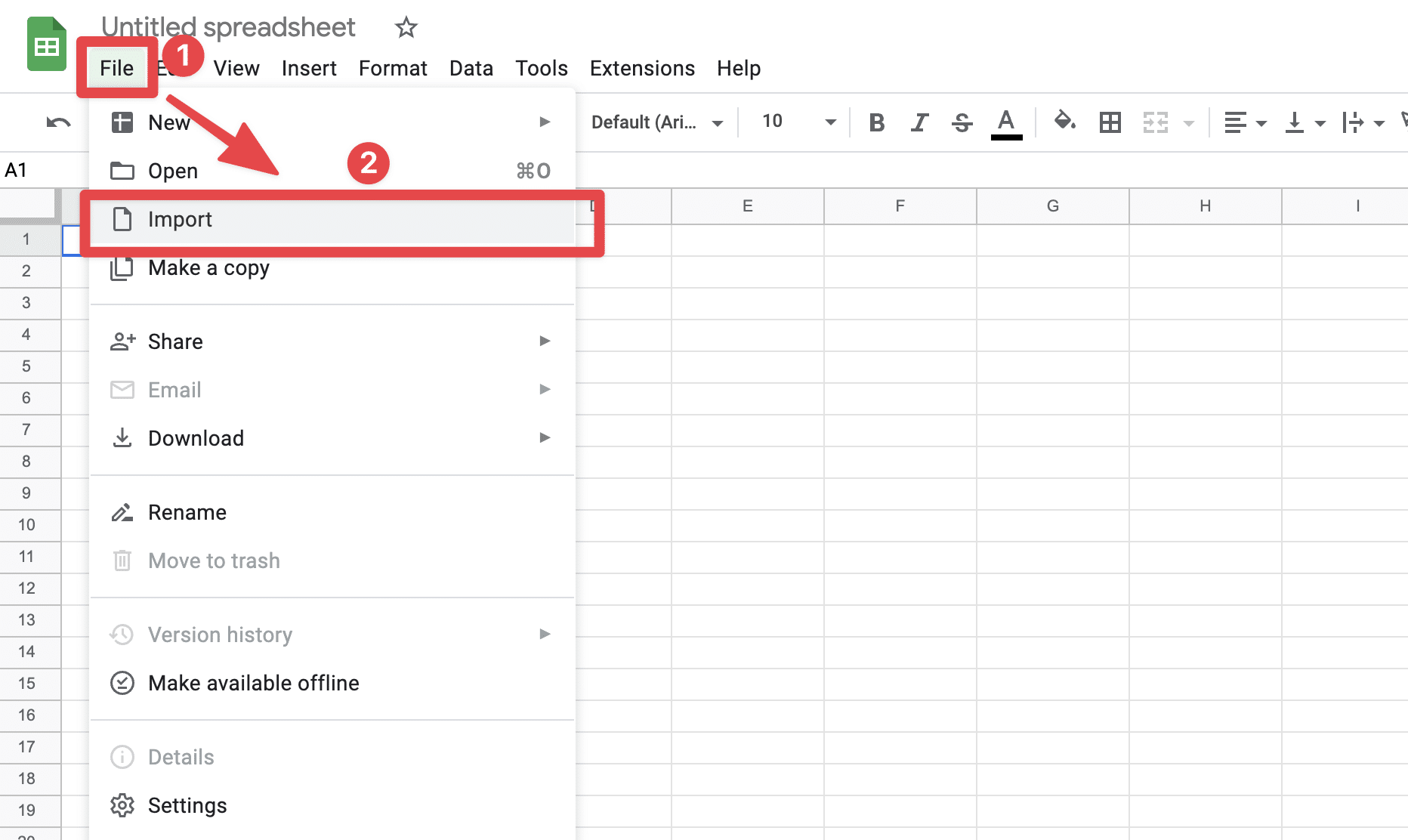Select row 5 header
The image size is (1408, 840).
(x=29, y=366)
